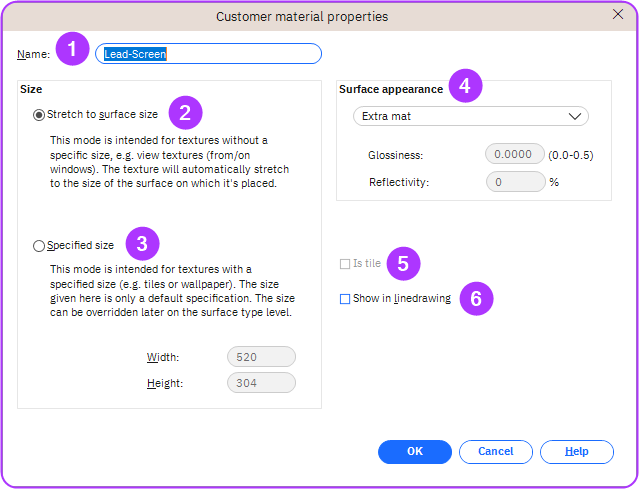Choose the Specified size radio button
The width and height of the screenshot is (639, 489).
click(x=39, y=245)
